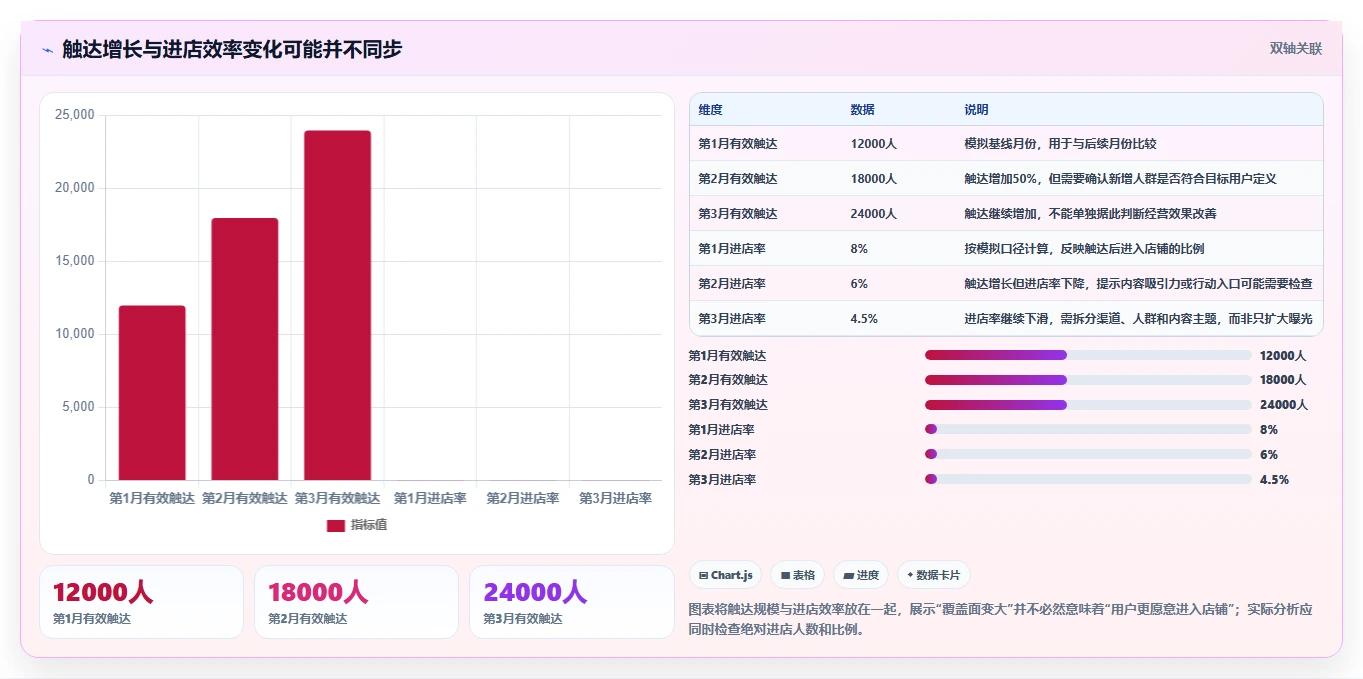
Task: Click the 18000人 progress bar
Action: pyautogui.click(x=1088, y=380)
